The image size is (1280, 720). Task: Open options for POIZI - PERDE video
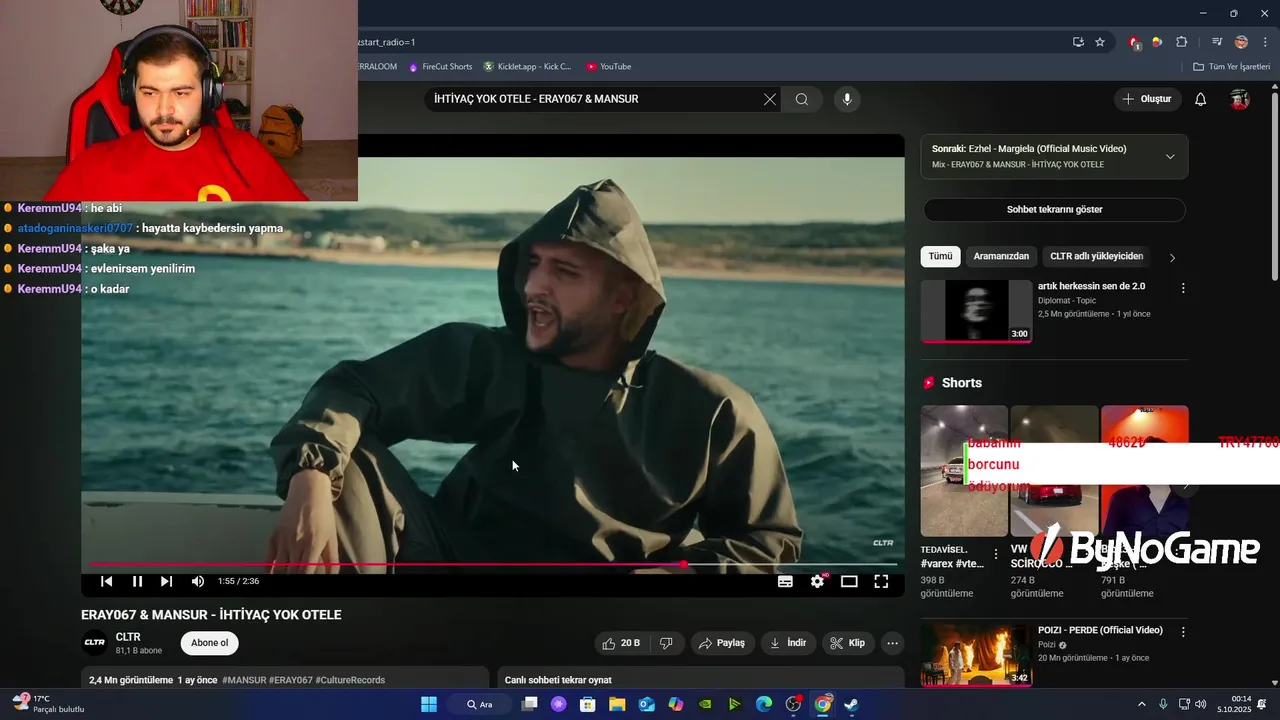click(1183, 632)
